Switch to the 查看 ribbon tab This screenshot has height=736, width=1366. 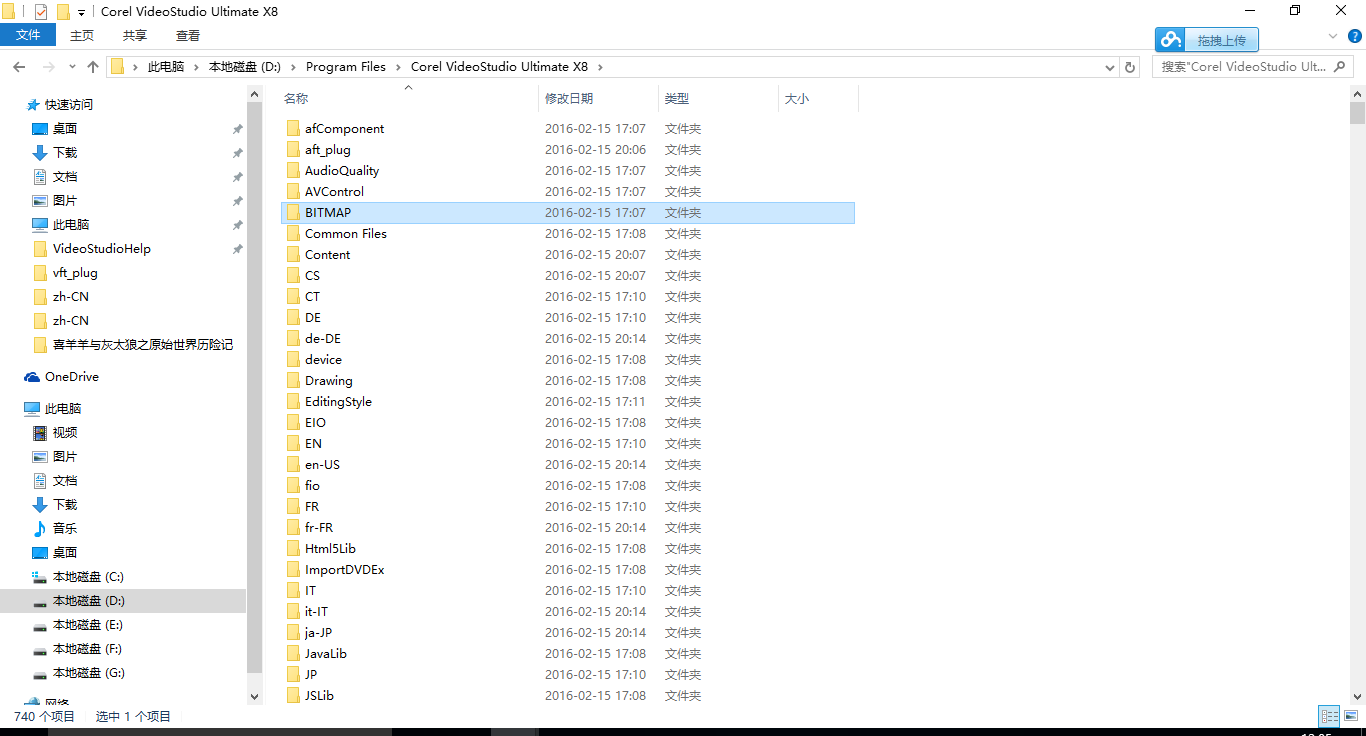tap(188, 35)
